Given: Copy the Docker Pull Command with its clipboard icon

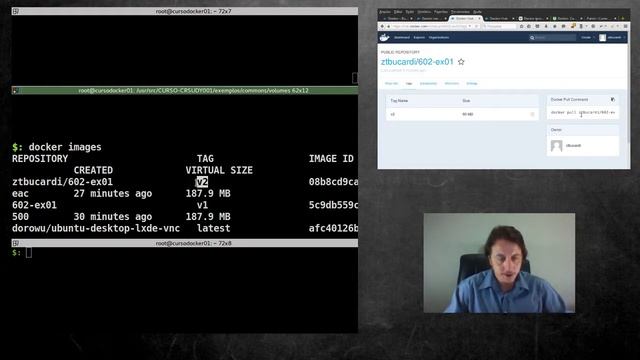Looking at the screenshot, I should 613,100.
